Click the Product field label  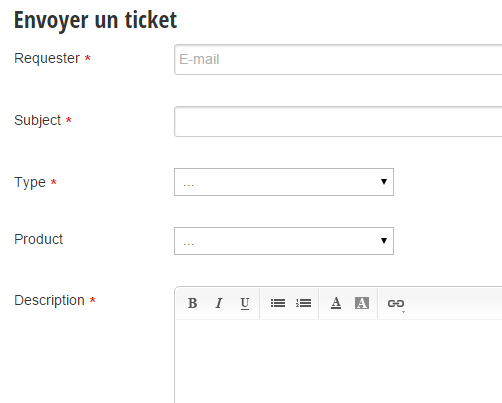point(38,239)
